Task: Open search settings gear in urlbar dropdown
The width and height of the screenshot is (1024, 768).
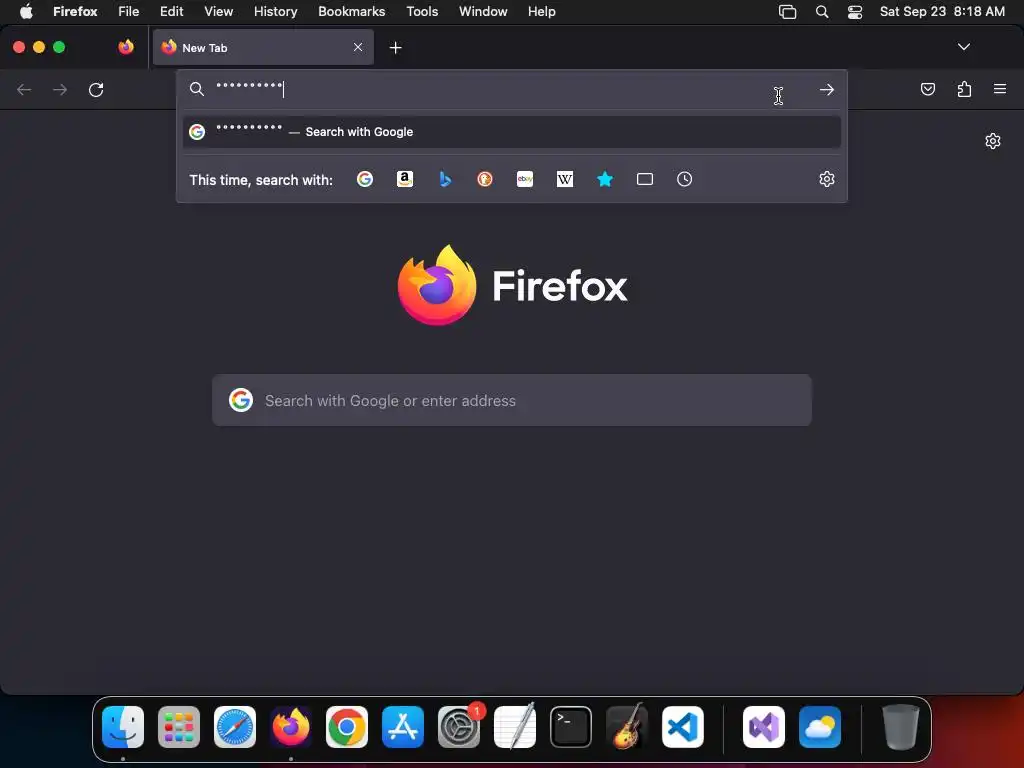Action: point(827,179)
